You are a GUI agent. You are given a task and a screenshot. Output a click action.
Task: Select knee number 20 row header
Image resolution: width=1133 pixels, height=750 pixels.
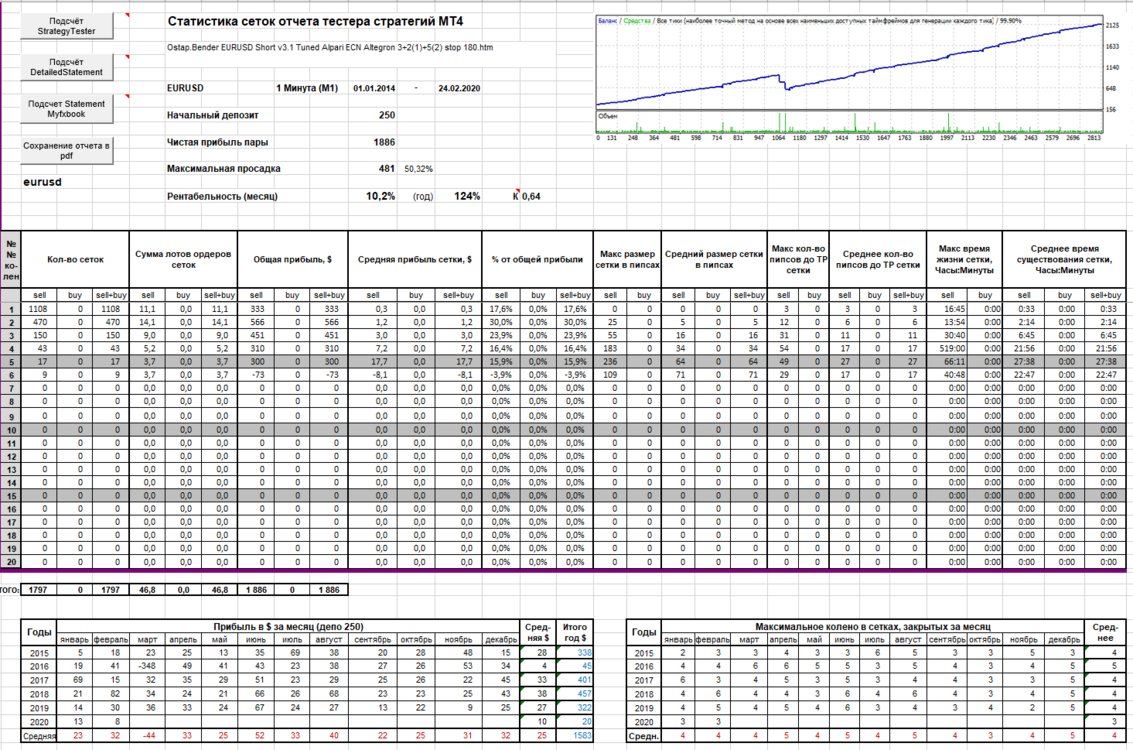coord(11,562)
